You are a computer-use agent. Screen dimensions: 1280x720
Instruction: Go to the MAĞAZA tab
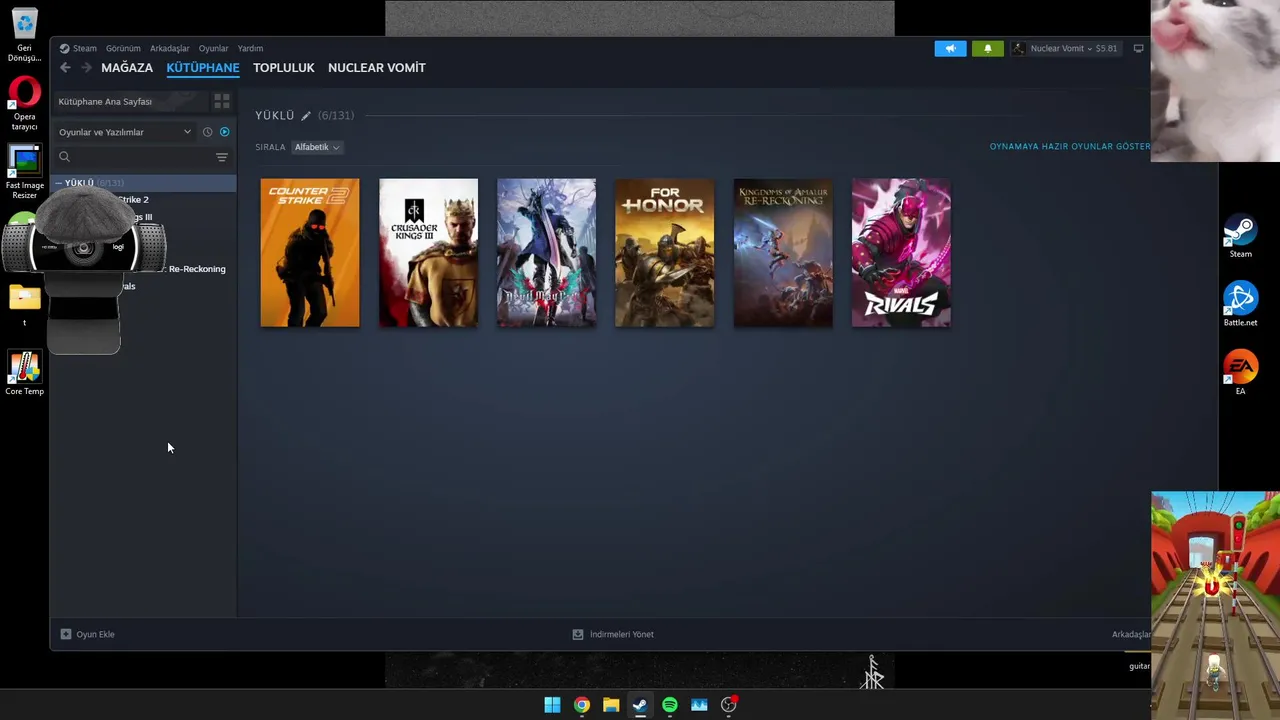(x=127, y=68)
